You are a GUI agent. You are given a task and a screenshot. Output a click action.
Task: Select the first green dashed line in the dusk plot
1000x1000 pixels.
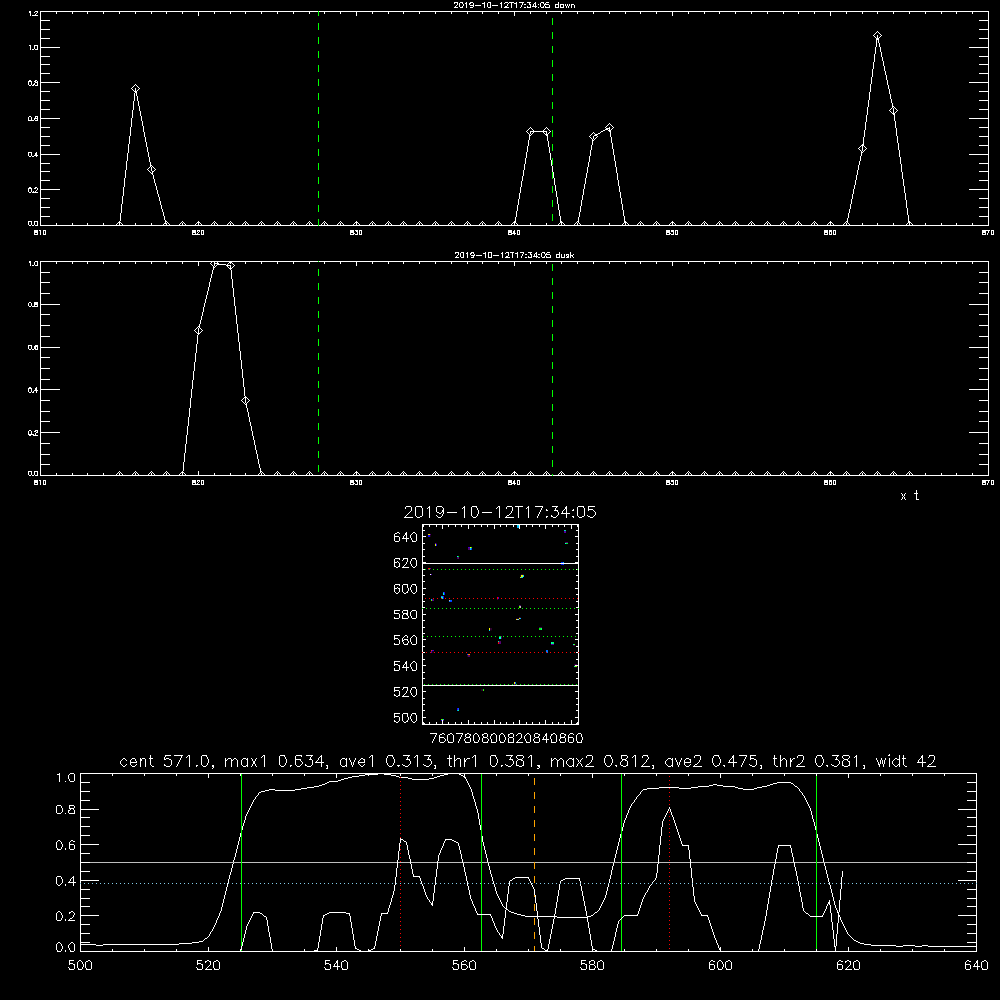point(318,369)
